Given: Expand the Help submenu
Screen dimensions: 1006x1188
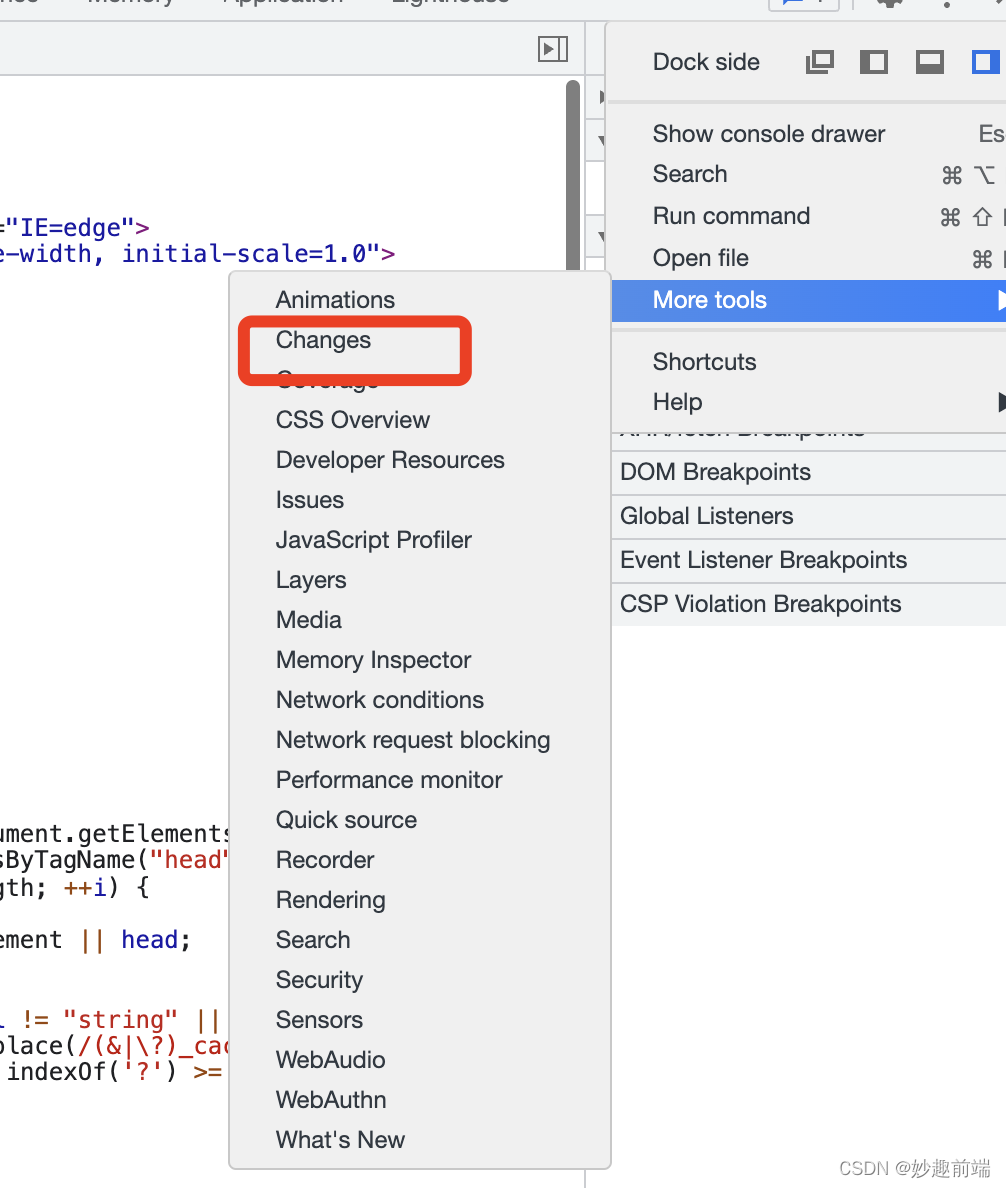Looking at the screenshot, I should [808, 402].
